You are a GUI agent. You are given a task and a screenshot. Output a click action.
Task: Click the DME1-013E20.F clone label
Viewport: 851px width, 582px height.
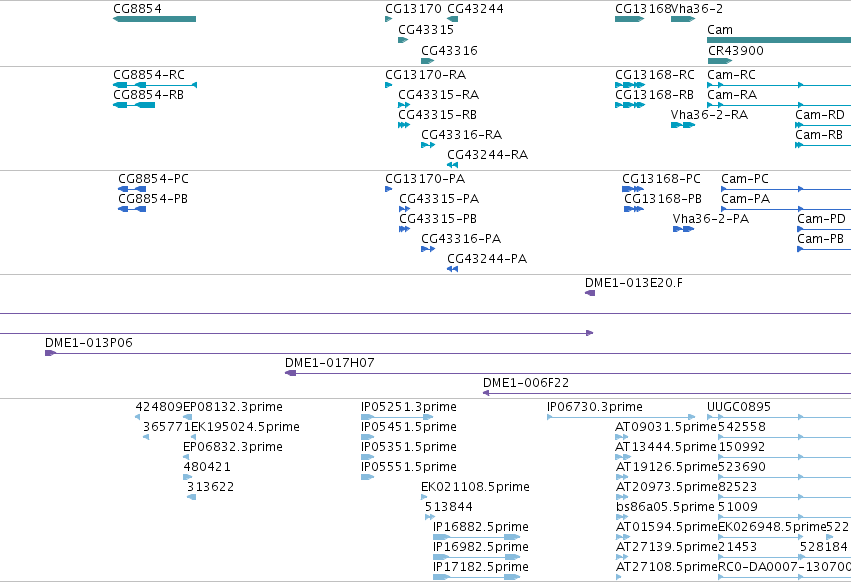coord(634,283)
